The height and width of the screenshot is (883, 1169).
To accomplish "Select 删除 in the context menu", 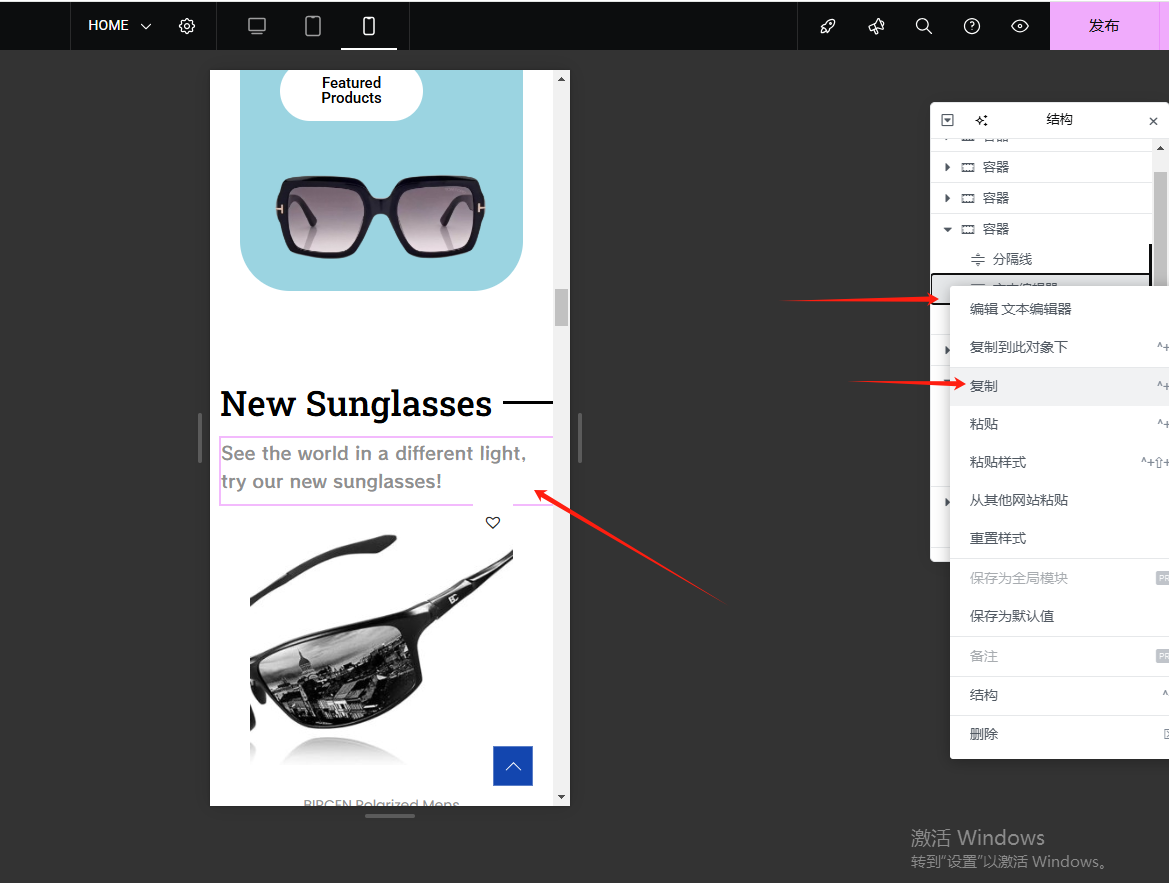I will [984, 734].
